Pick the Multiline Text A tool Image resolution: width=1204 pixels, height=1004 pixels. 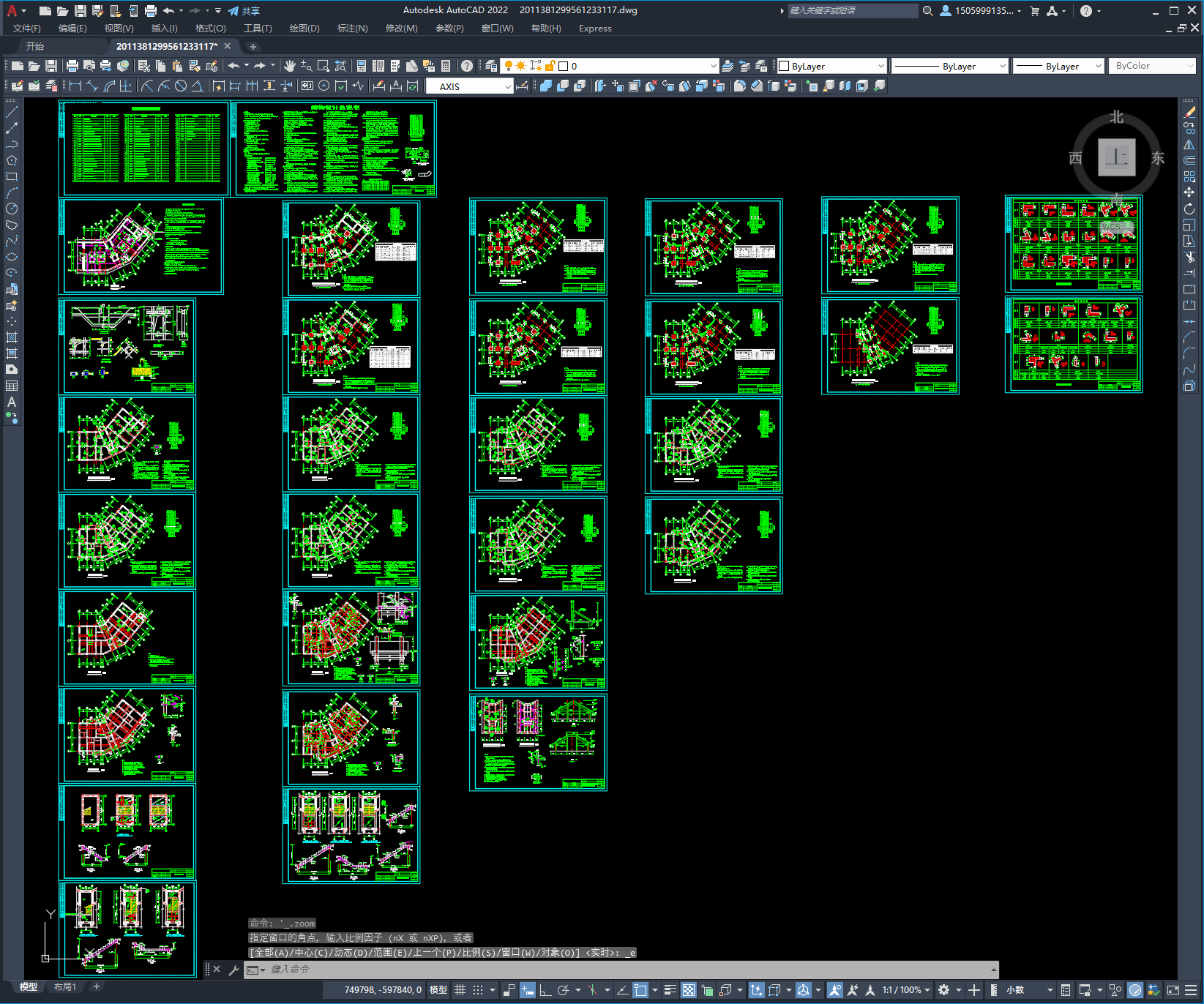pos(12,402)
